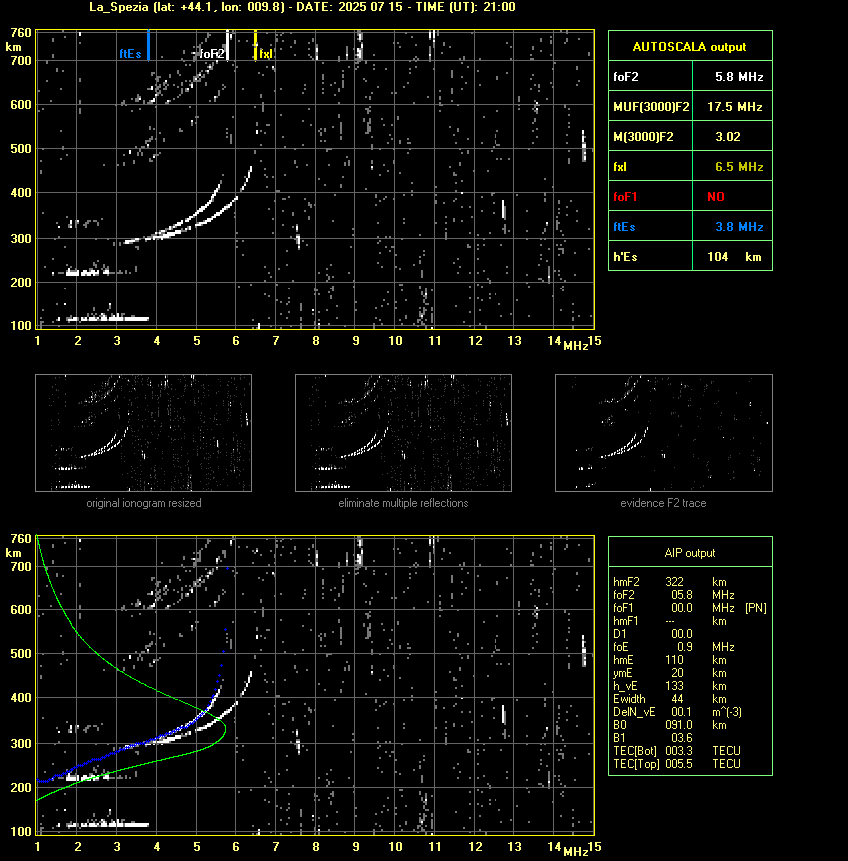The height and width of the screenshot is (861, 848).
Task: Click the yellow fxI label in AUTOSCALA table
Action: pos(620,167)
